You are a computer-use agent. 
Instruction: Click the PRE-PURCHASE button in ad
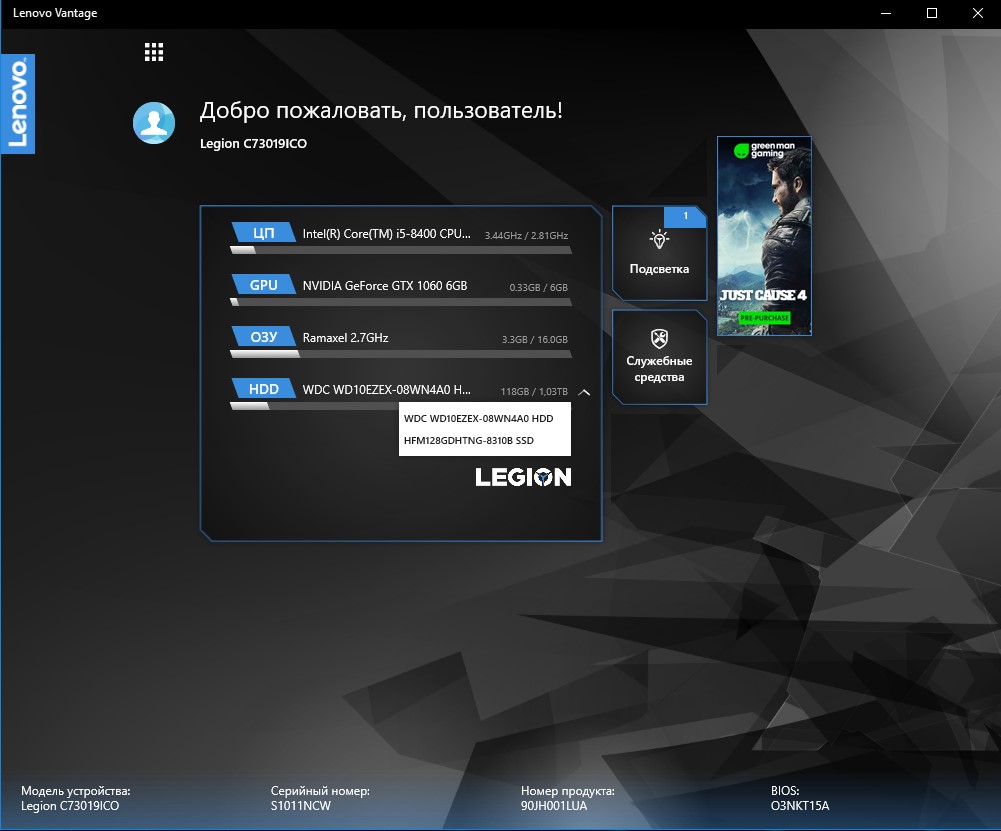[764, 318]
